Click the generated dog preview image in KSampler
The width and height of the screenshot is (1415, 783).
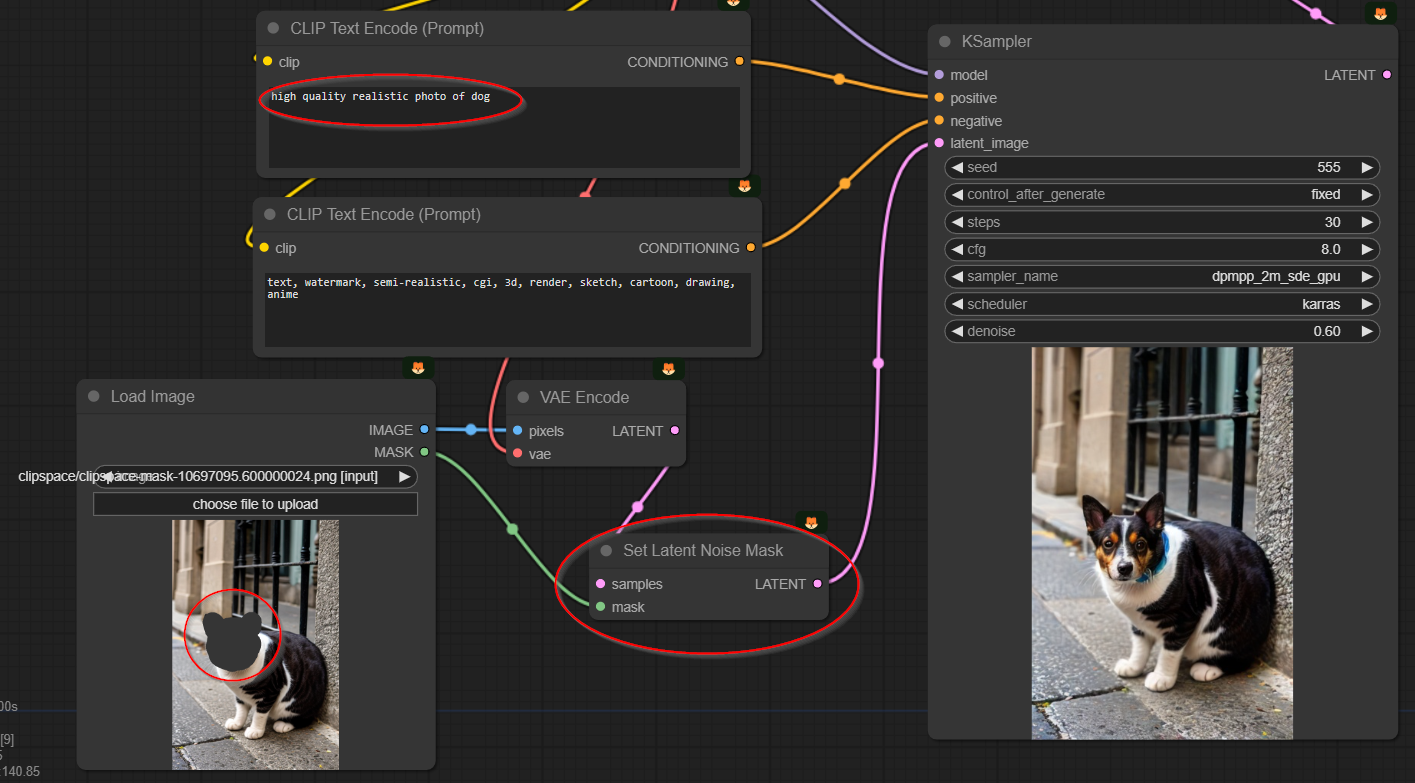(x=1162, y=543)
